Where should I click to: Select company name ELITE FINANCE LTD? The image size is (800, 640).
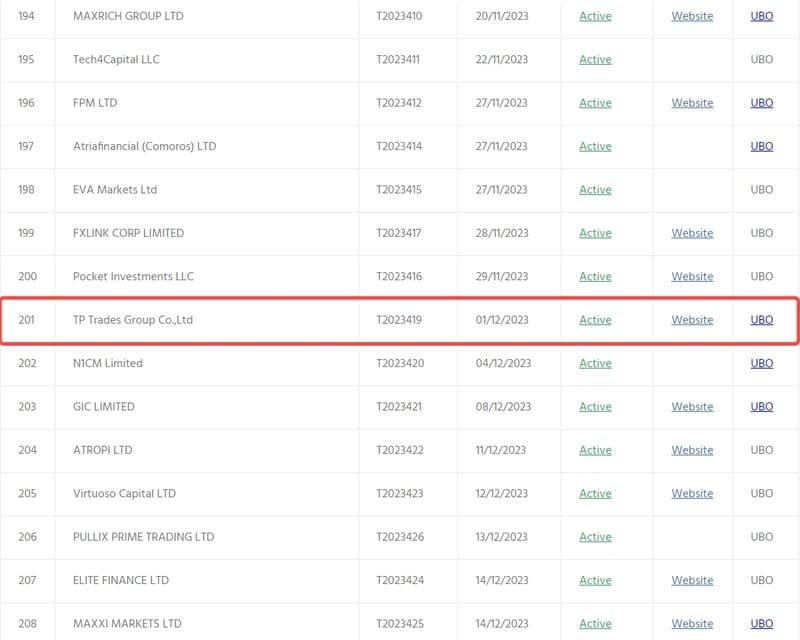point(121,580)
